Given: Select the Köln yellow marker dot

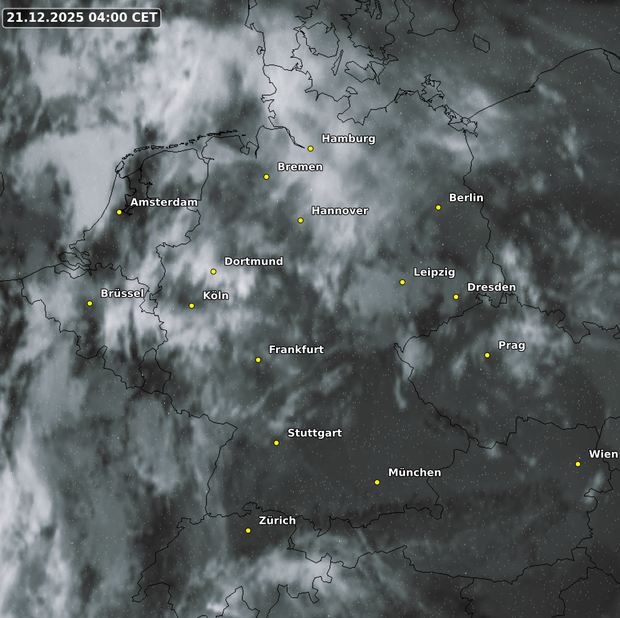Looking at the screenshot, I should pos(192,306).
